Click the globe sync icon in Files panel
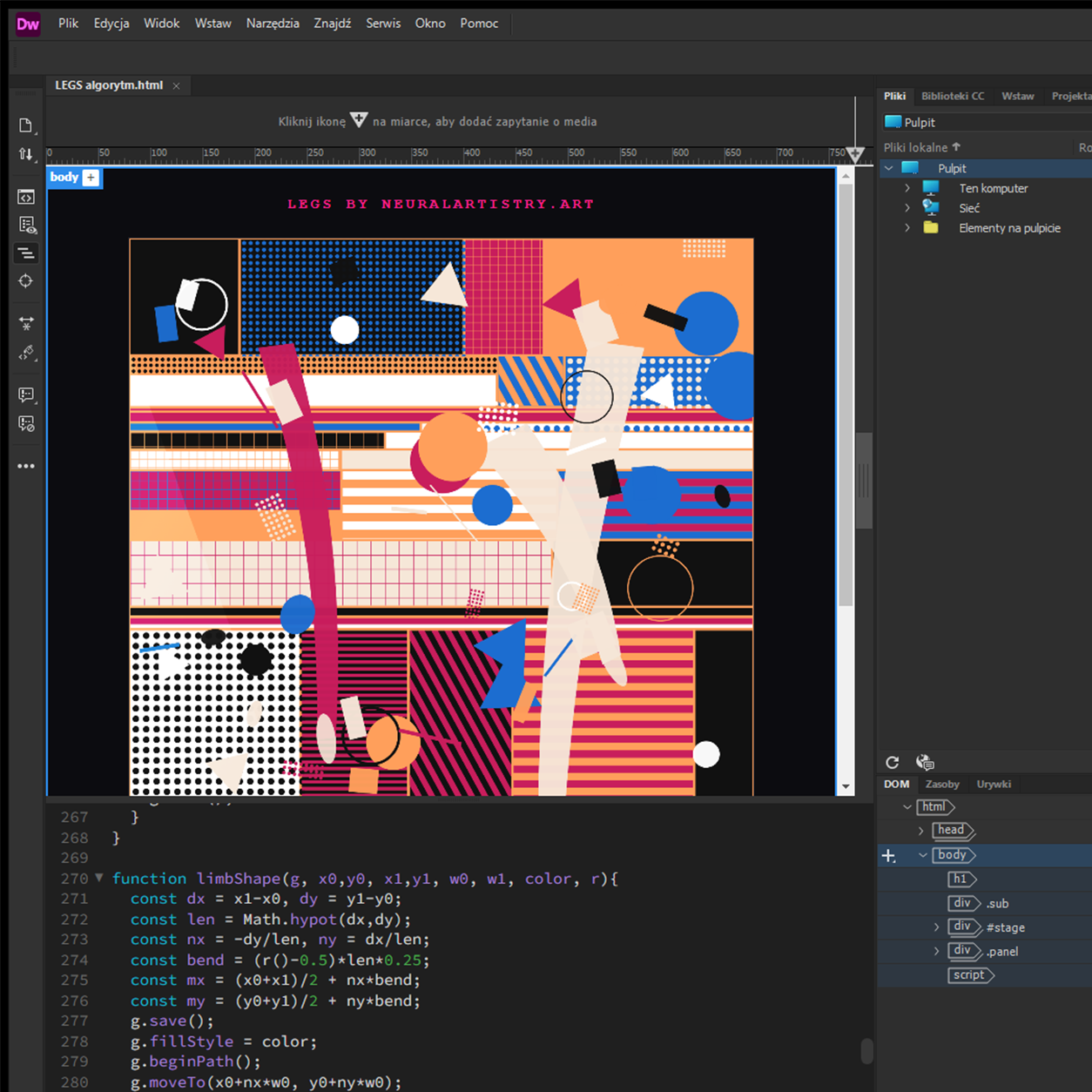This screenshot has width=1092, height=1092. (925, 763)
